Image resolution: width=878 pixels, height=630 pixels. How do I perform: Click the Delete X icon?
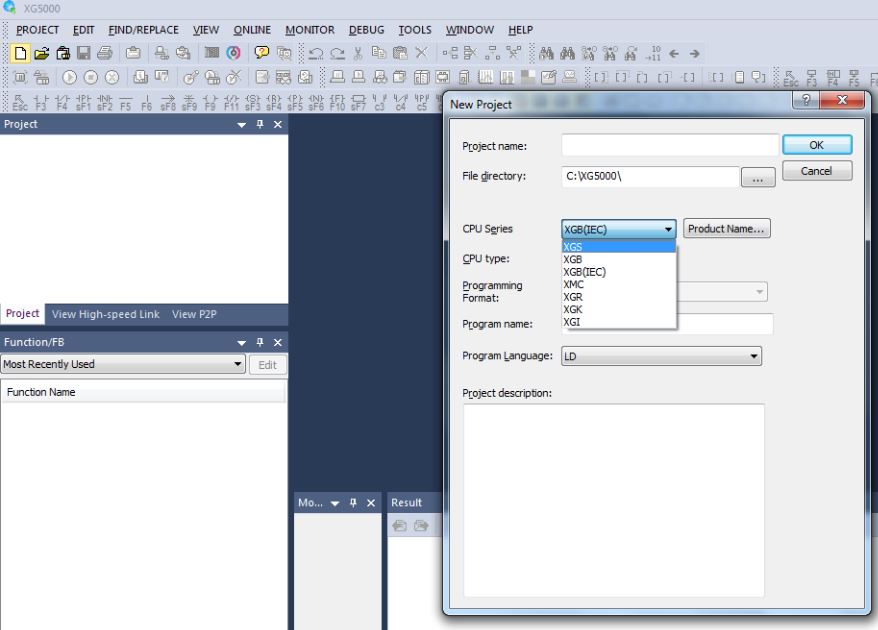(421, 53)
